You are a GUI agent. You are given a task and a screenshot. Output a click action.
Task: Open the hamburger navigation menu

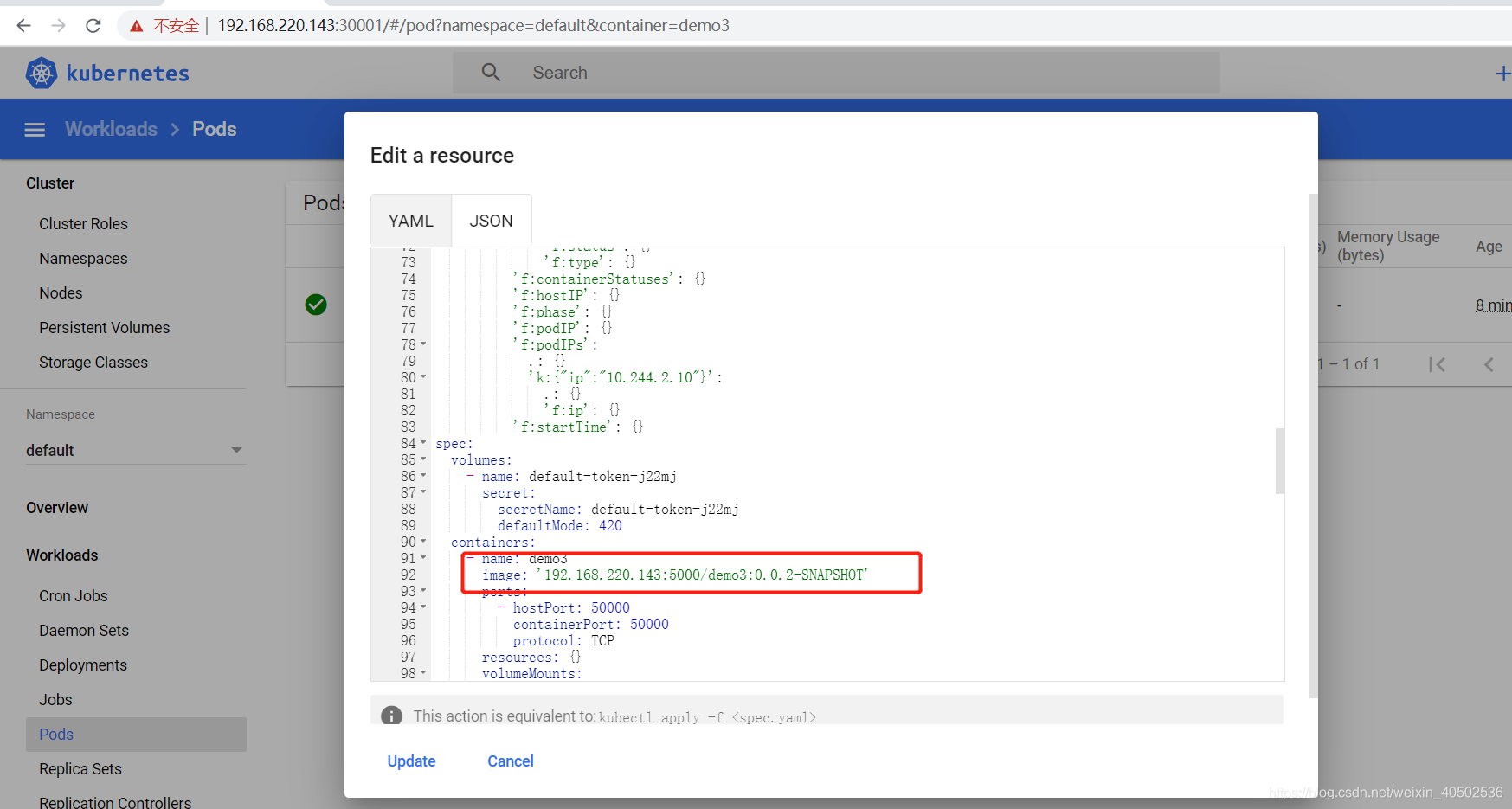click(35, 130)
